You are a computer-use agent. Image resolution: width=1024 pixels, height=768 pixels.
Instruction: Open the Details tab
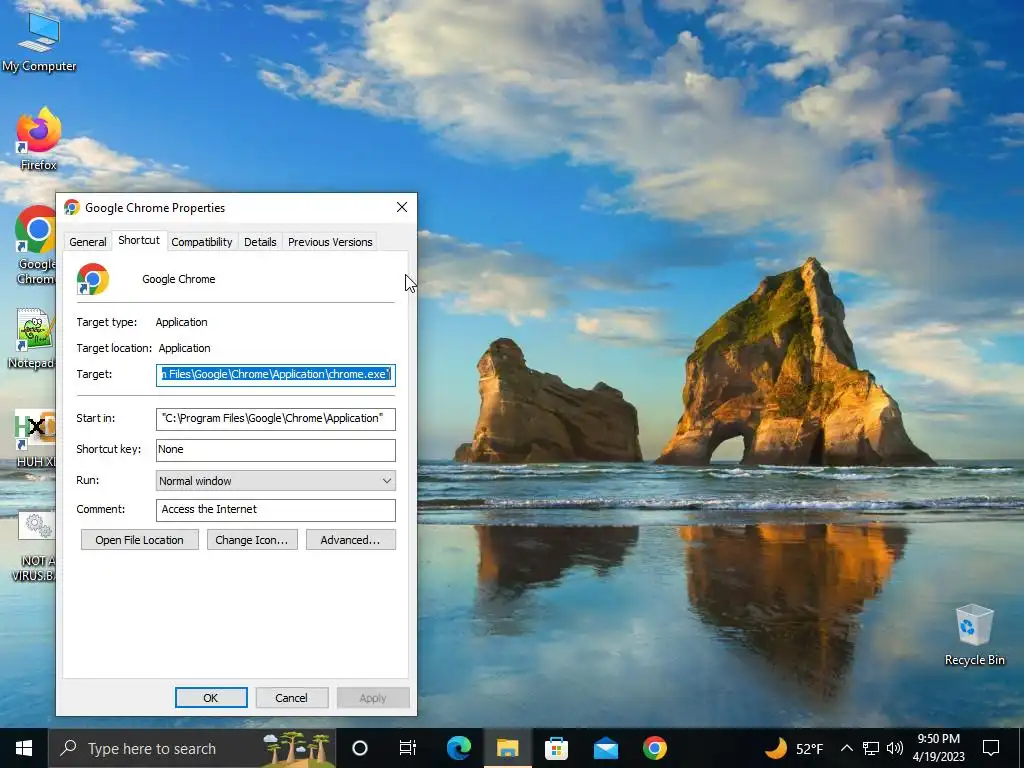click(x=260, y=242)
